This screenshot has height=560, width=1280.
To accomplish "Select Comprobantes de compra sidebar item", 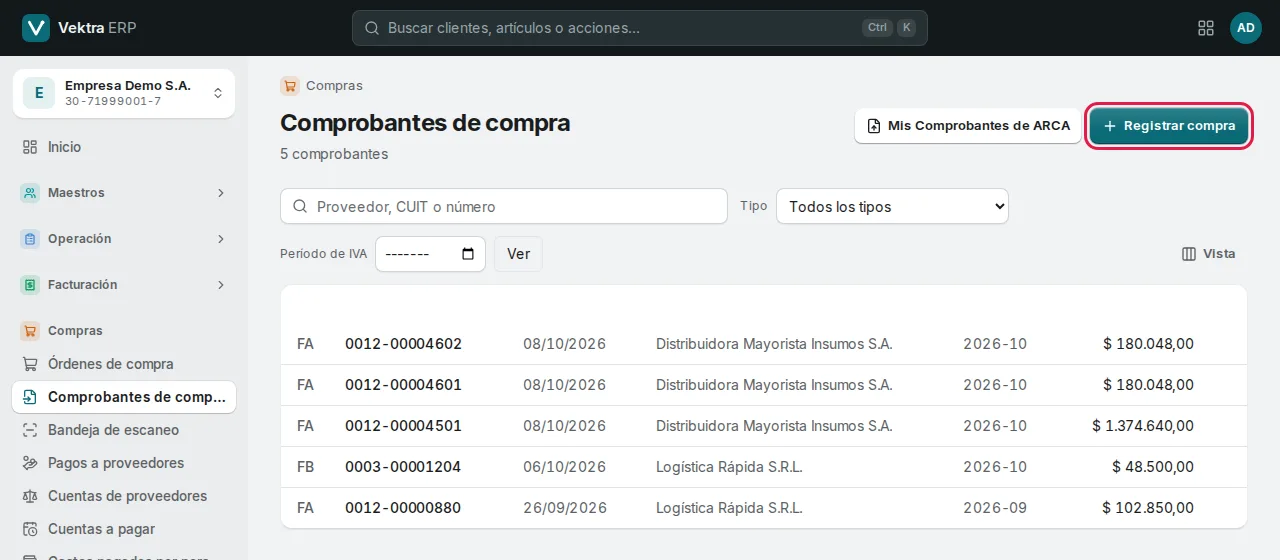I will [x=124, y=397].
